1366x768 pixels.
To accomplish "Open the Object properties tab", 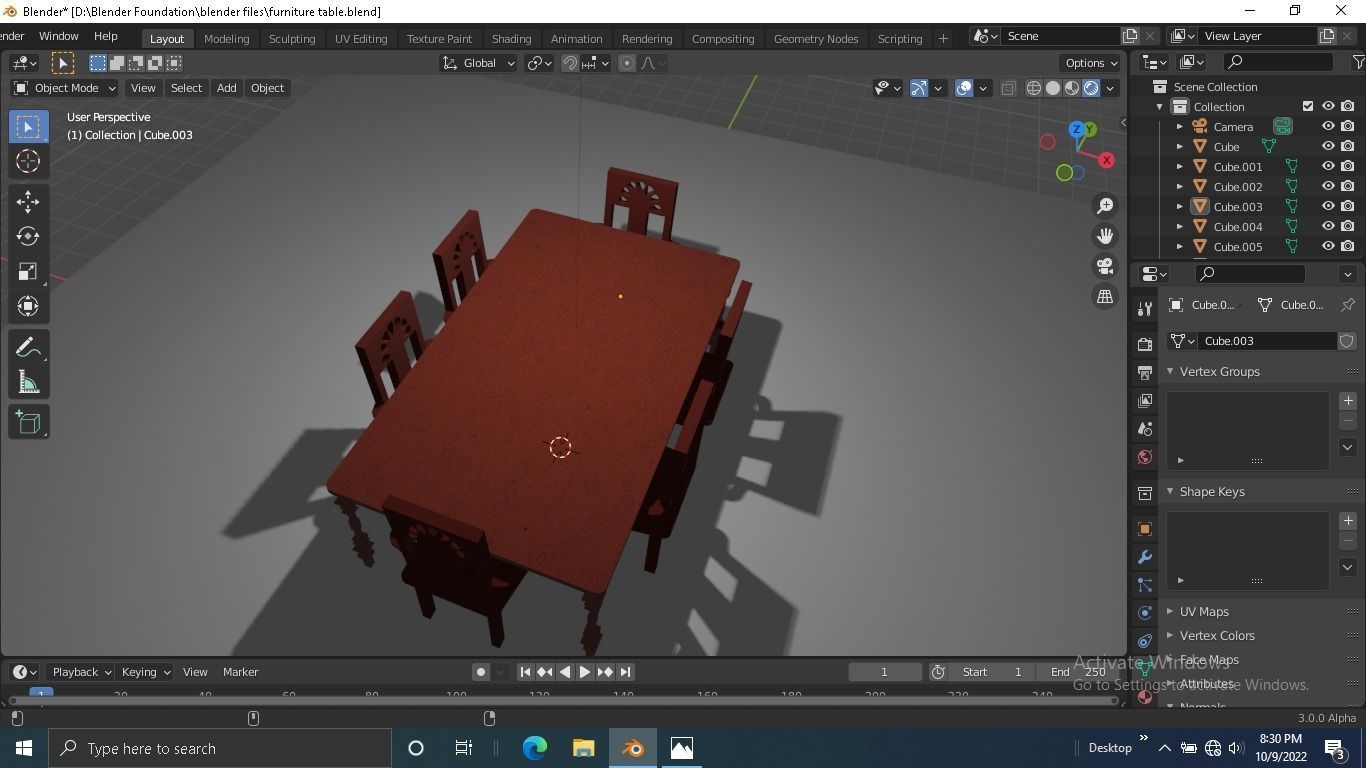I will [x=1145, y=529].
